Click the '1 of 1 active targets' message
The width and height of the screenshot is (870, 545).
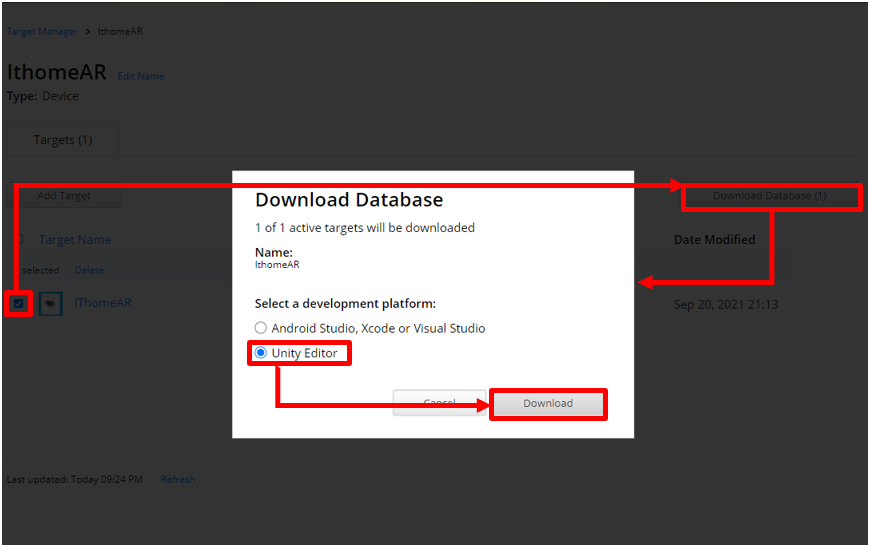365,228
